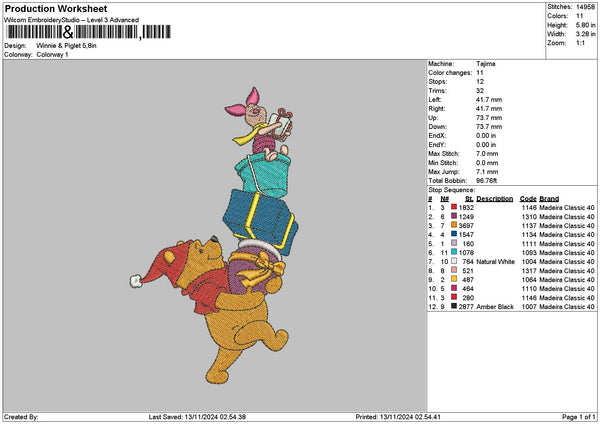
Task: Click thread code "1110"
Action: (529, 289)
